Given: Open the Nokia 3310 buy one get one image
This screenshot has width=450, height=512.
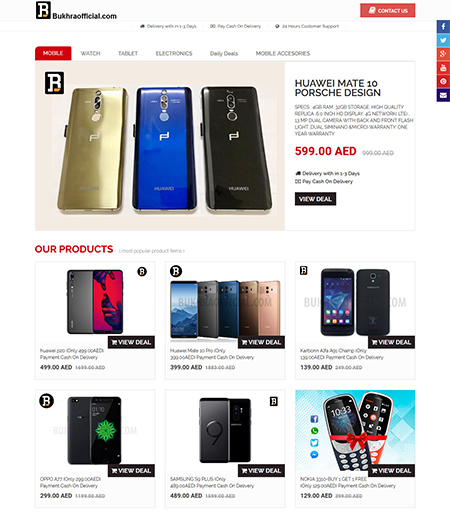Looking at the screenshot, I should [x=355, y=432].
